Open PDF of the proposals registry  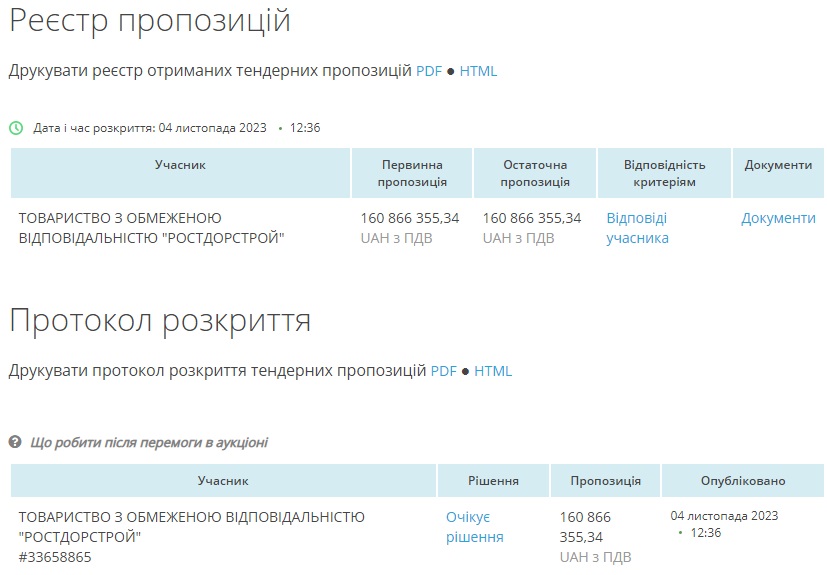[429, 71]
